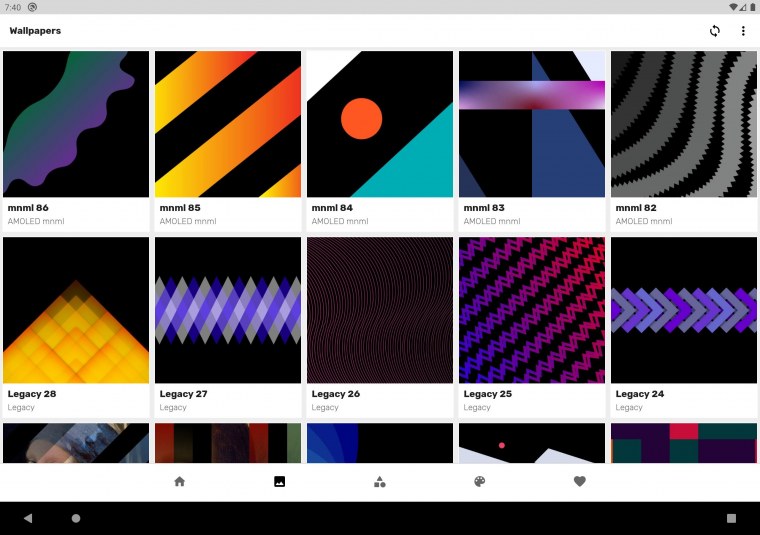Select the Wallpapers image tab

coord(280,481)
